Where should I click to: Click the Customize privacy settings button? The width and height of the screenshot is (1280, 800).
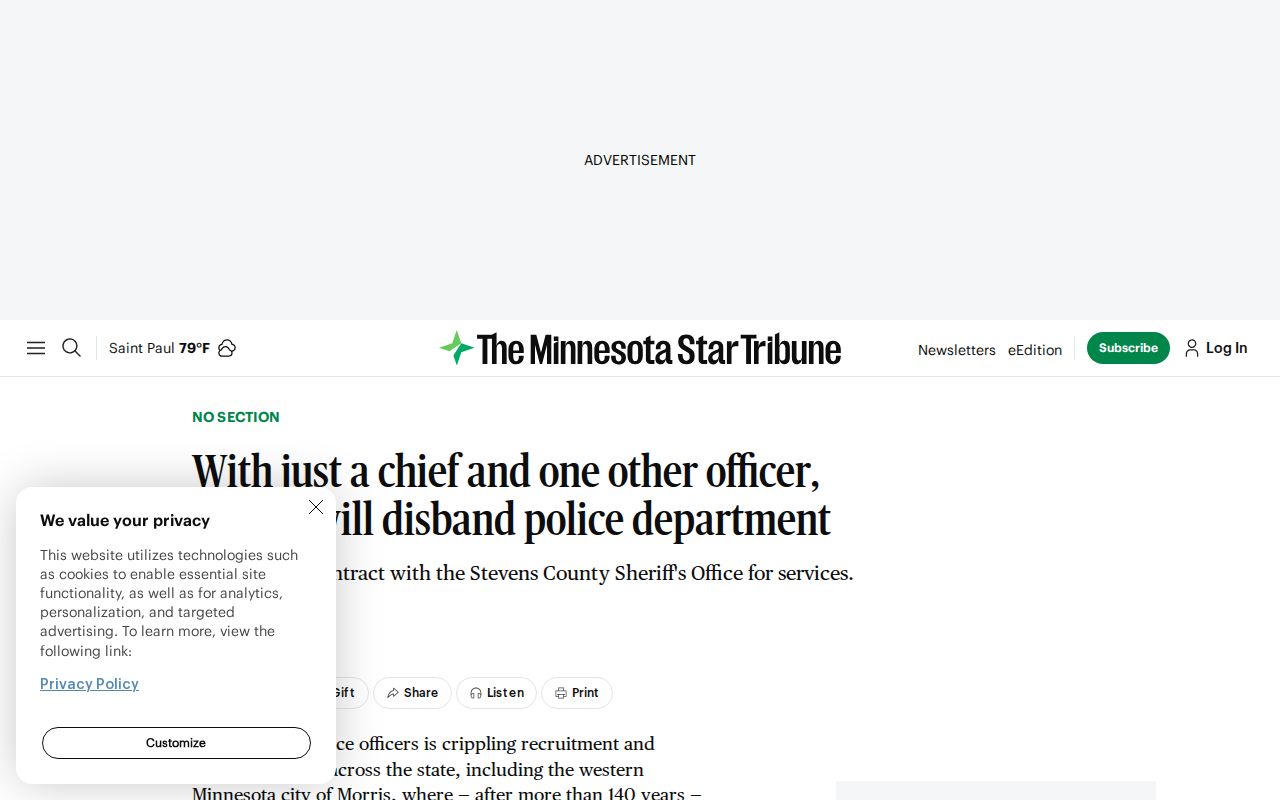[x=176, y=743]
